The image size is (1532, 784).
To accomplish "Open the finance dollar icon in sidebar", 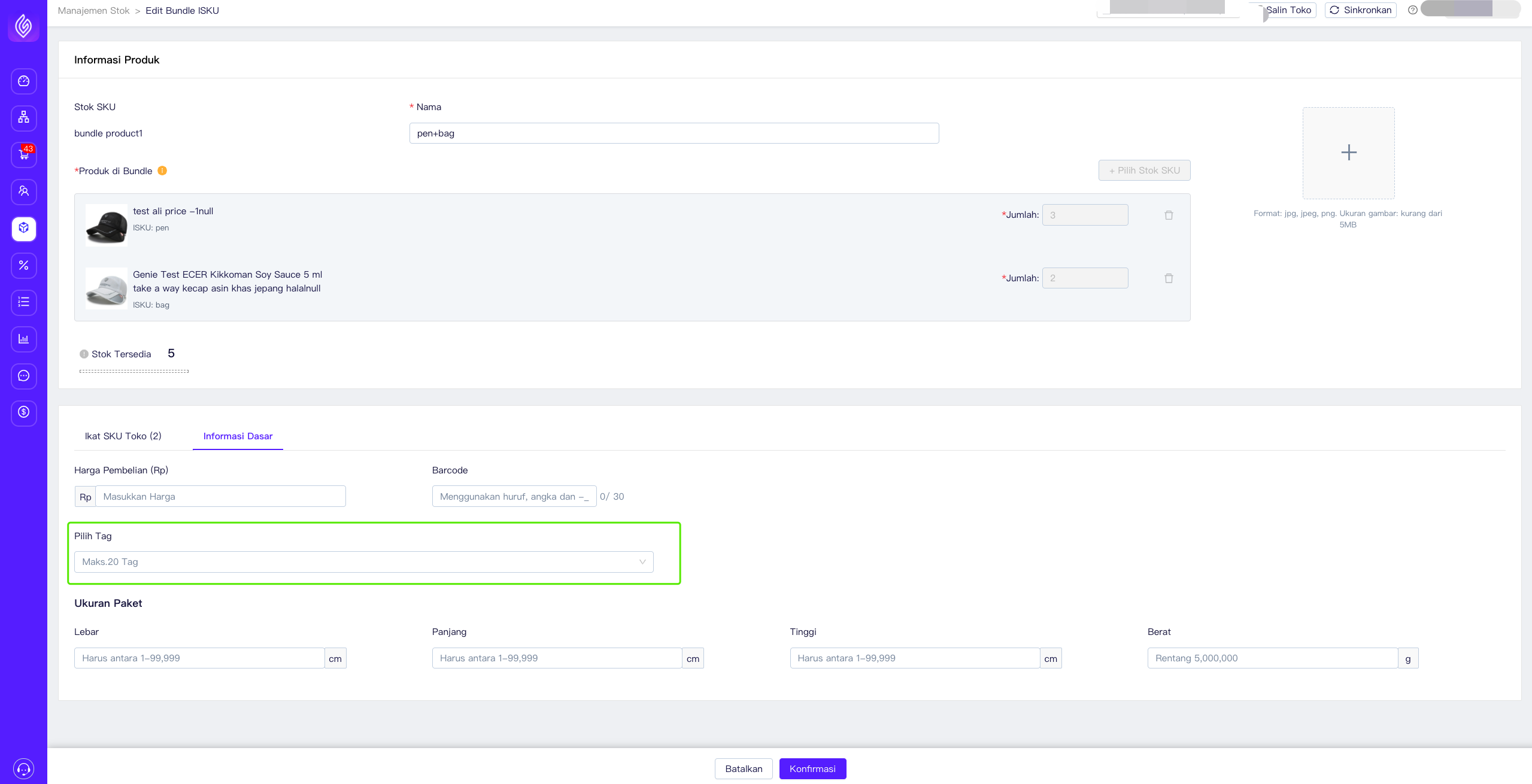I will 23,413.
